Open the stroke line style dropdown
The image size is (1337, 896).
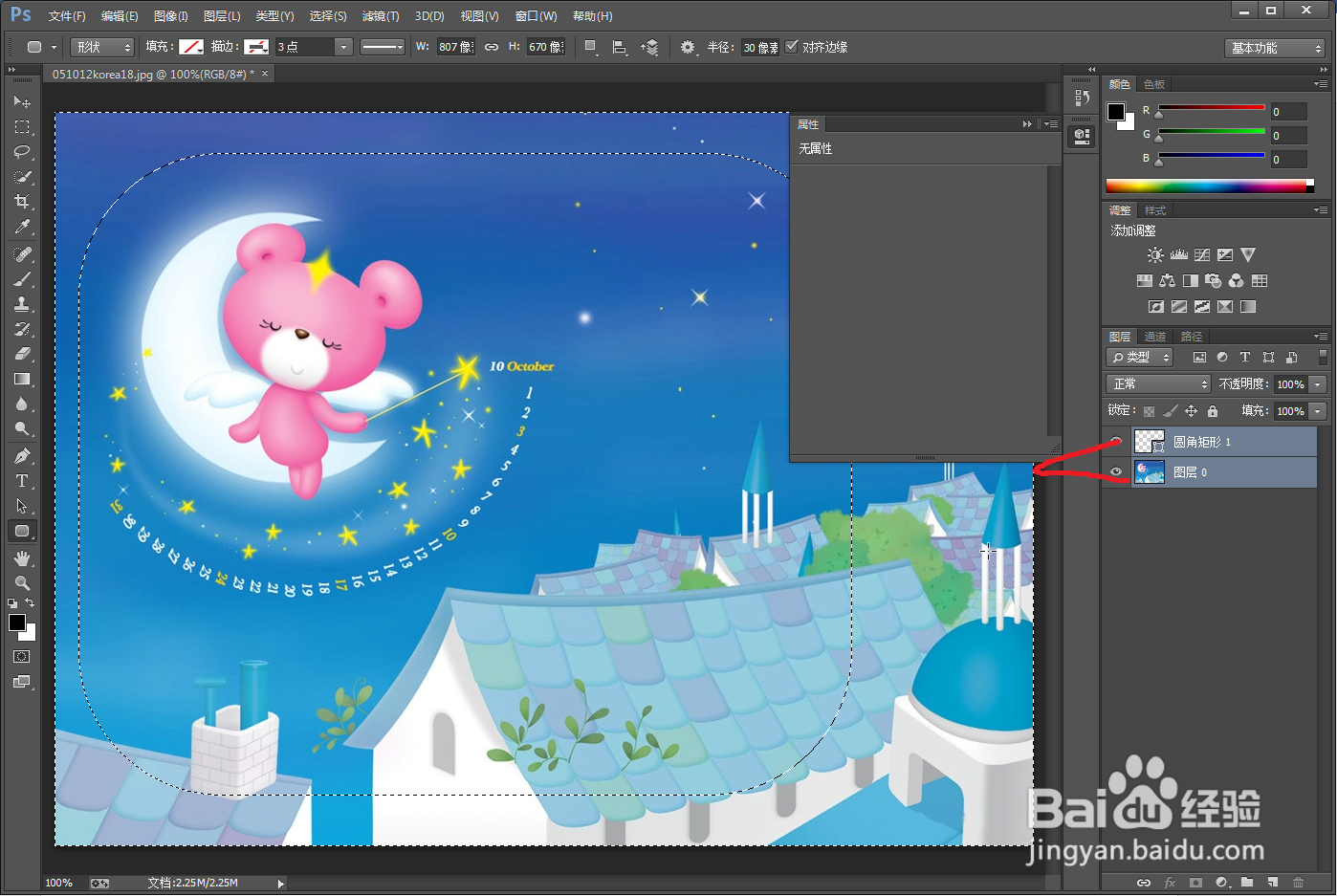[x=384, y=47]
